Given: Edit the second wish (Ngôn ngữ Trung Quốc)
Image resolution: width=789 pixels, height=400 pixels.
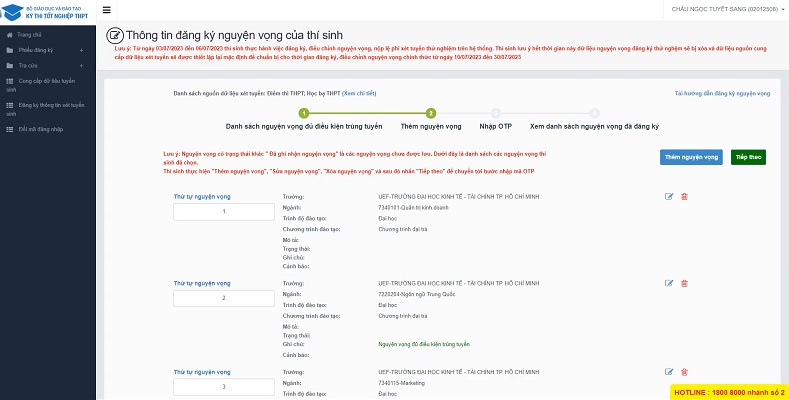Looking at the screenshot, I should [x=669, y=284].
